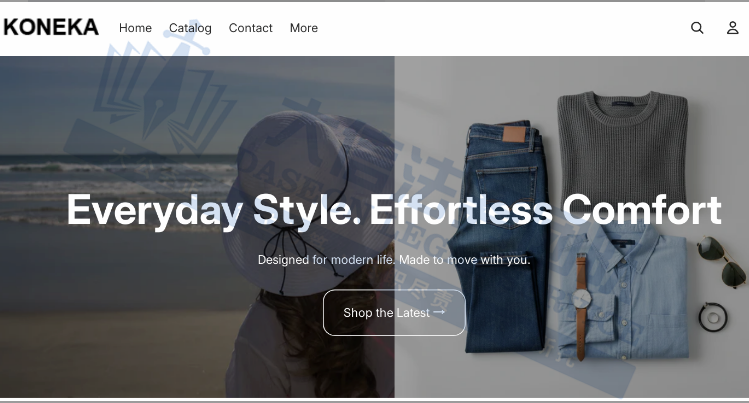Navigate to the Contact page
749x403 pixels.
coord(250,28)
